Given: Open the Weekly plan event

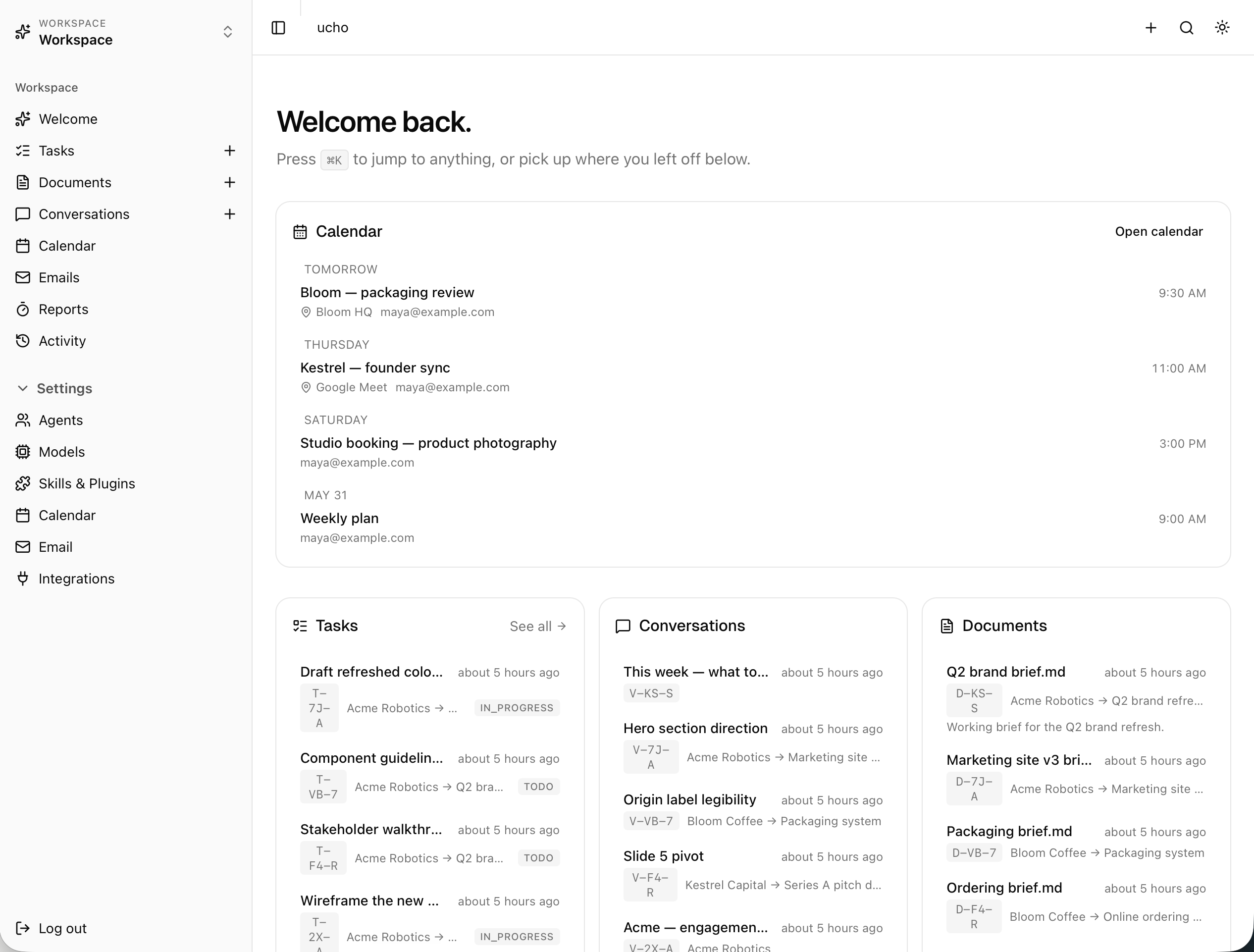Looking at the screenshot, I should click(753, 528).
